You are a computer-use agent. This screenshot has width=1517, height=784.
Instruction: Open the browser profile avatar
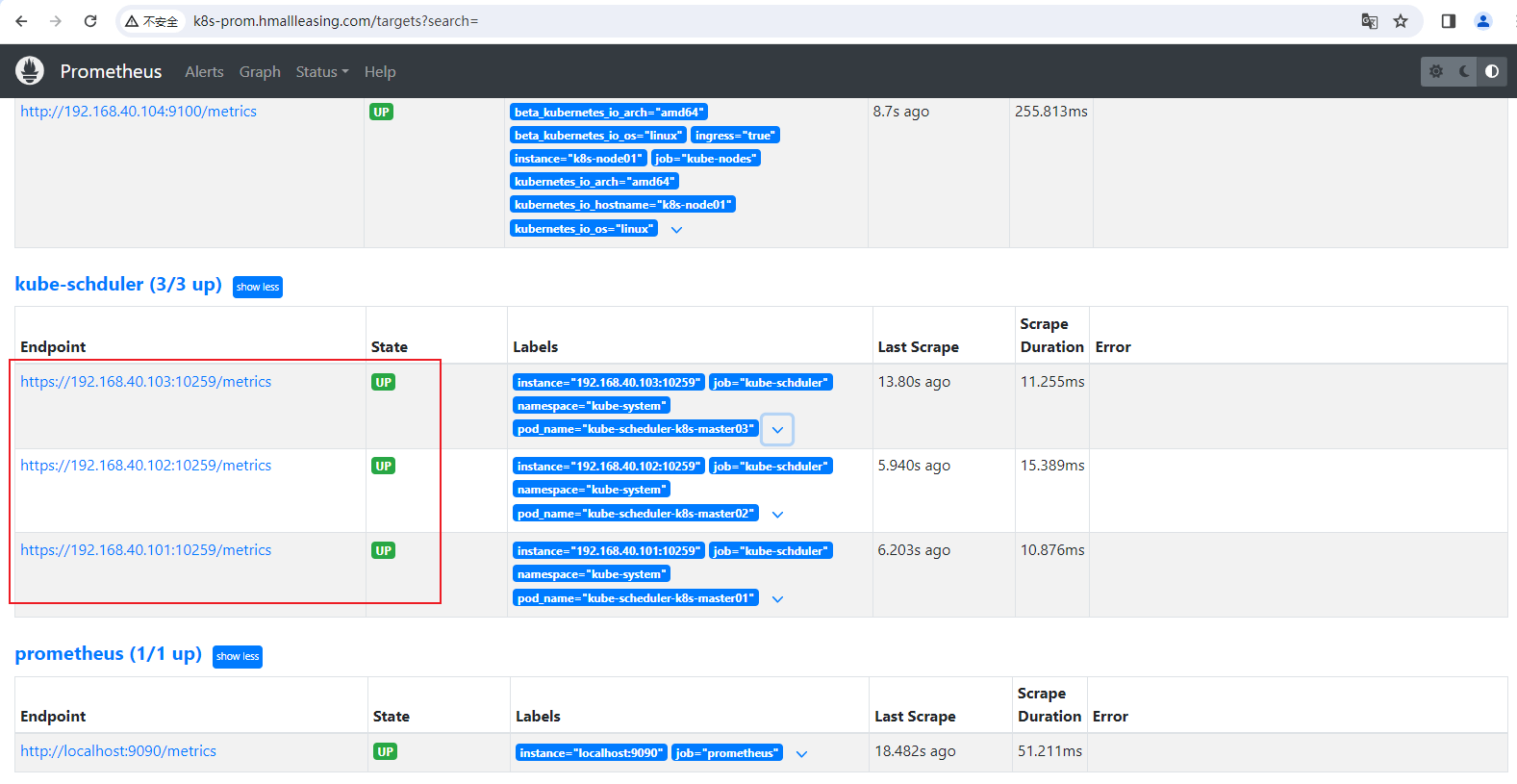(1482, 21)
